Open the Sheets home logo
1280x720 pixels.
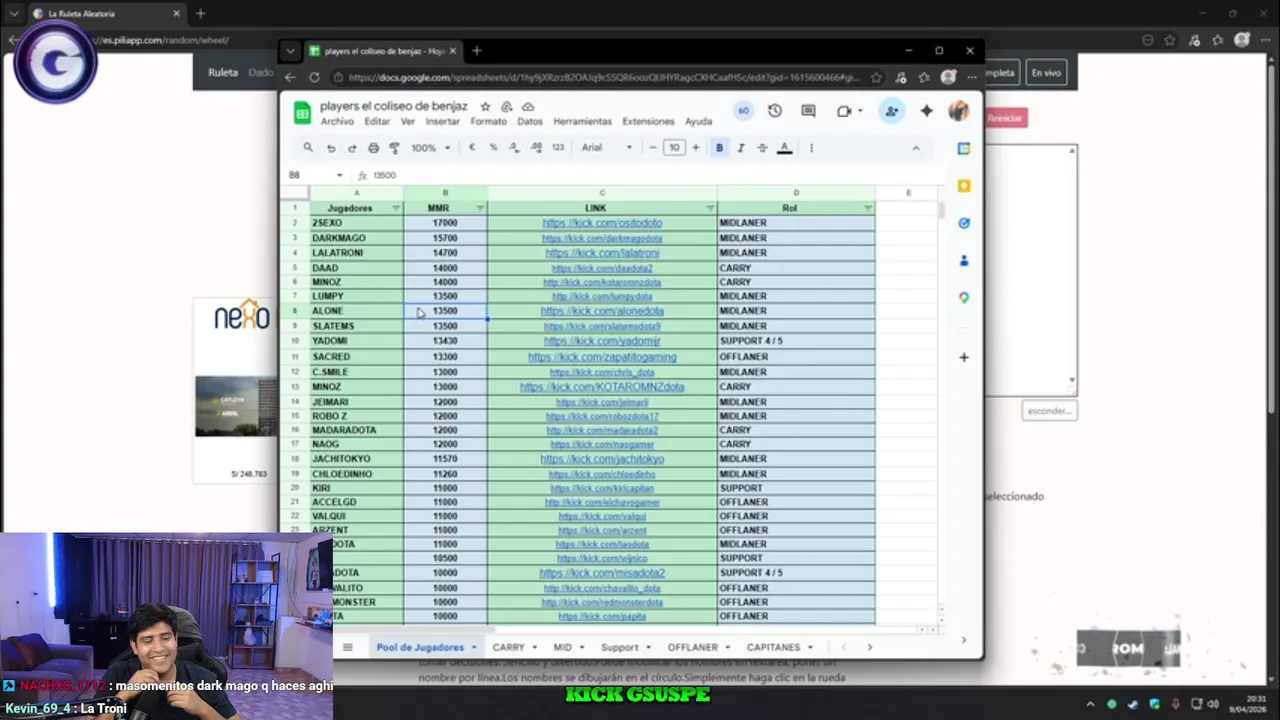coord(302,113)
